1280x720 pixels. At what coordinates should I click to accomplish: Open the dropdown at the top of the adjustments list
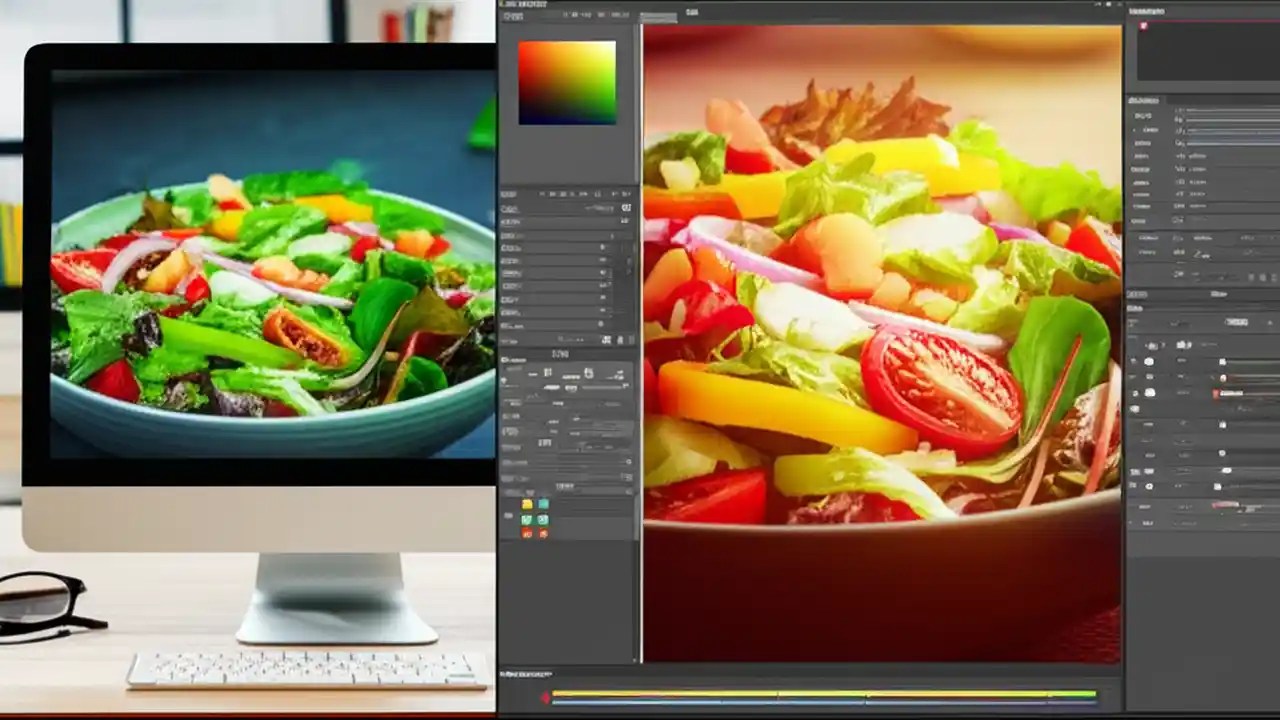(1238, 322)
